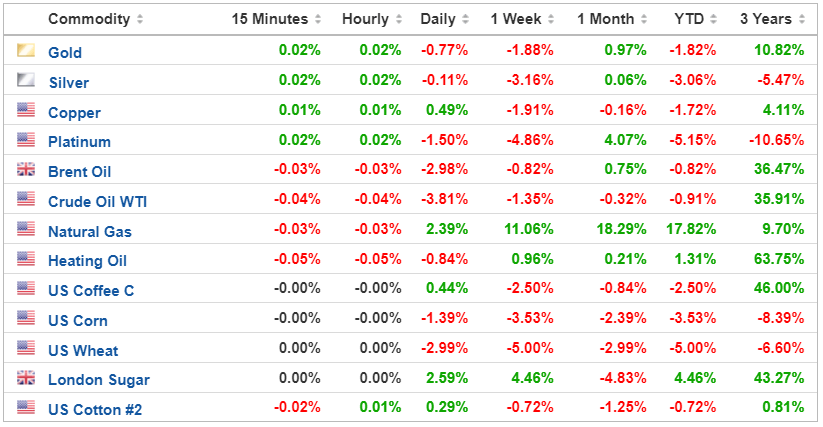
Task: Click the UK flag beside Brent Oil
Action: click(26, 171)
